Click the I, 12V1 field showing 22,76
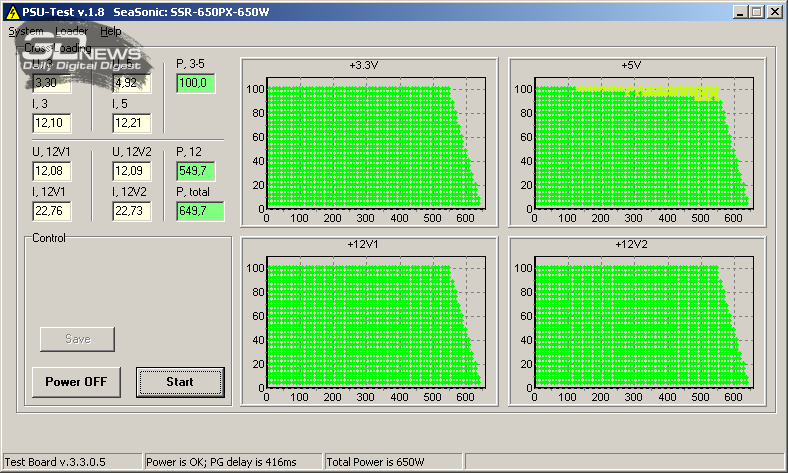788x473 pixels. point(52,211)
